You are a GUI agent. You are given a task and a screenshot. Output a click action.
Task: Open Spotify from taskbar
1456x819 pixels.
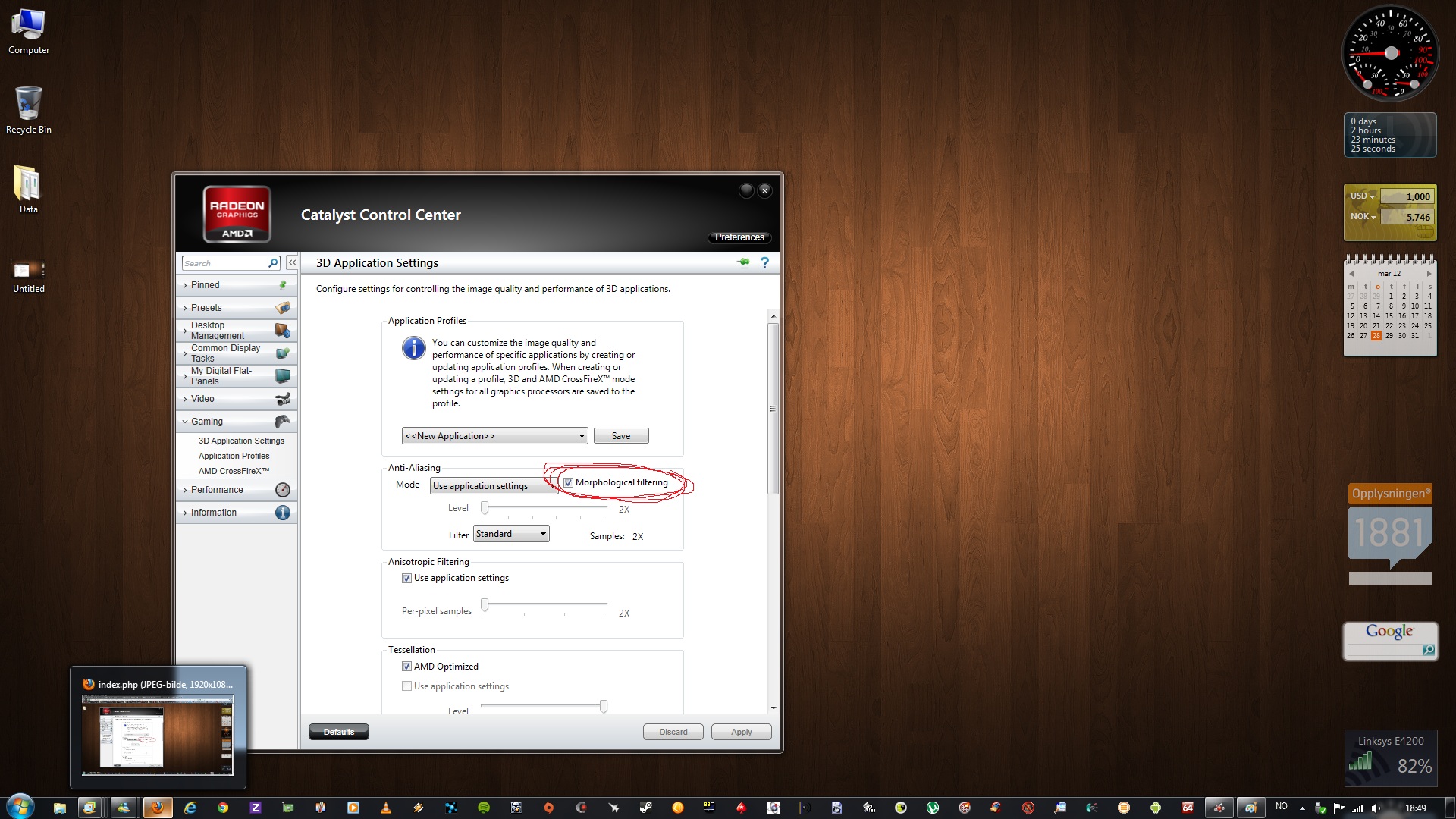[x=483, y=808]
